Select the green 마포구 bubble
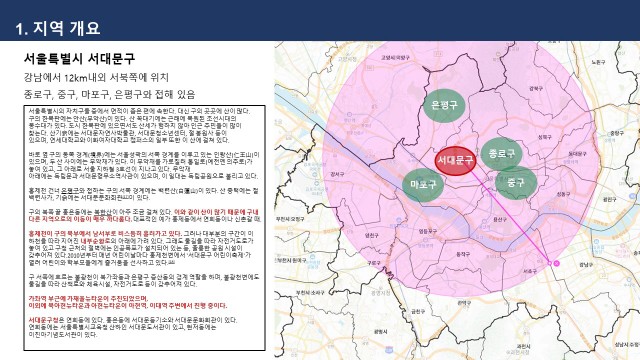640x360 pixels. [423, 184]
